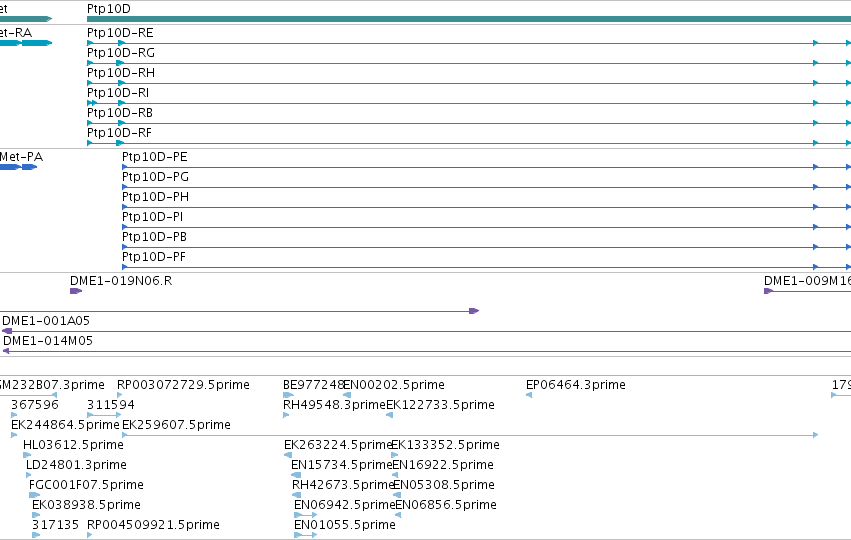The width and height of the screenshot is (851, 540).
Task: Click the 311594 feature label
Action: (x=111, y=405)
